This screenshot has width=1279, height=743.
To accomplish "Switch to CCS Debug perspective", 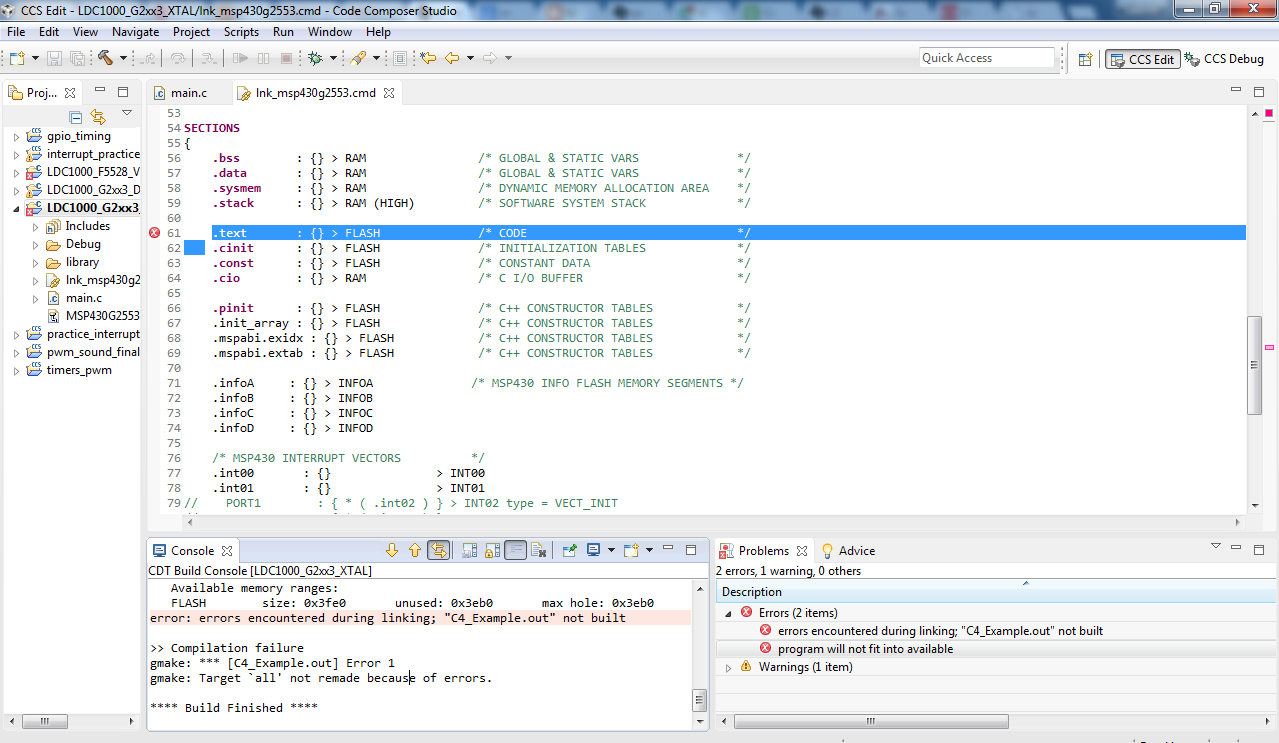I will pyautogui.click(x=1225, y=59).
